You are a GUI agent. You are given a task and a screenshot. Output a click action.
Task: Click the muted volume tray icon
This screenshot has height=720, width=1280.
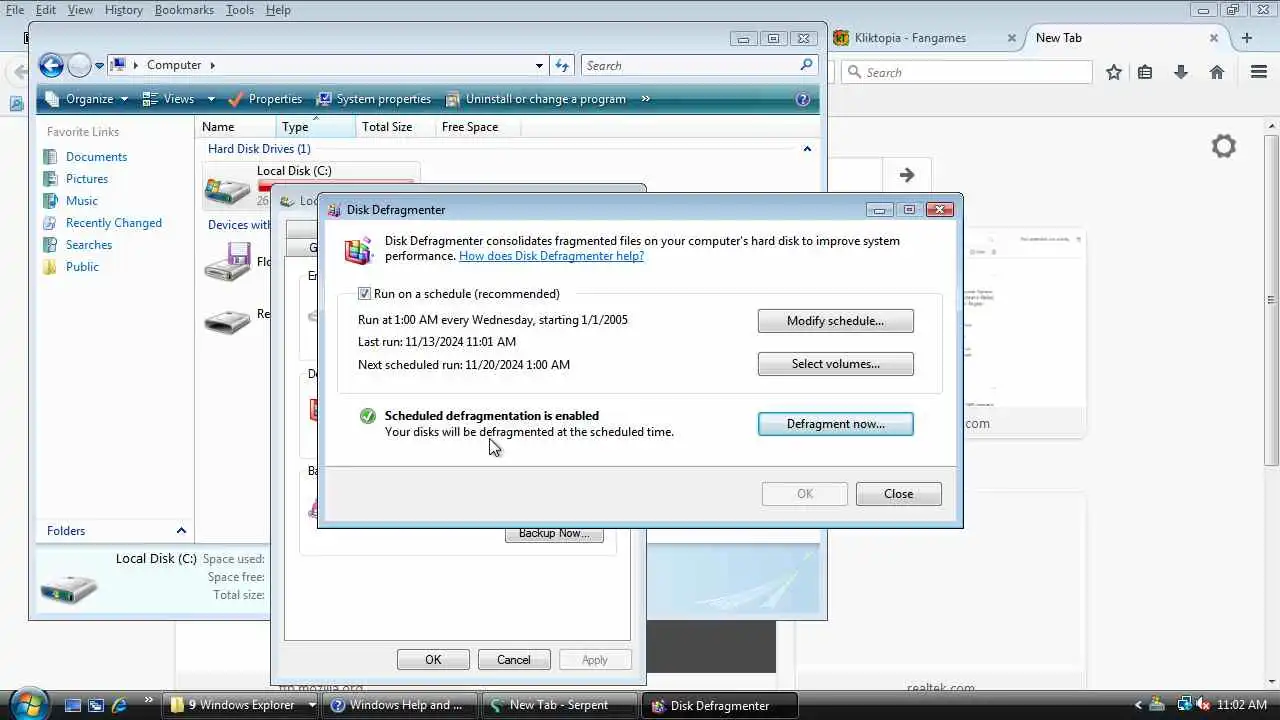coord(1201,705)
